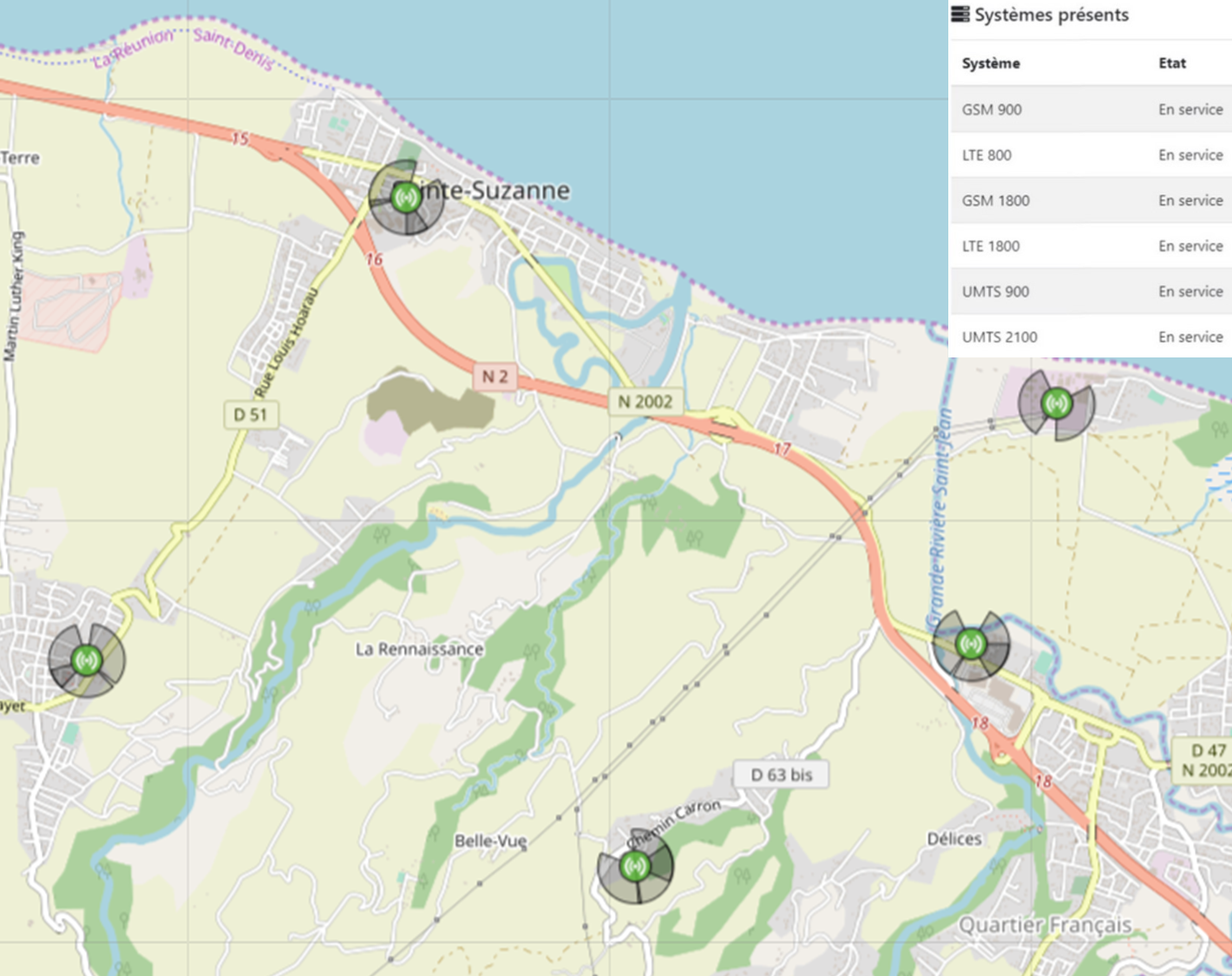
Task: Click the D 51 road shield
Action: coord(251,415)
